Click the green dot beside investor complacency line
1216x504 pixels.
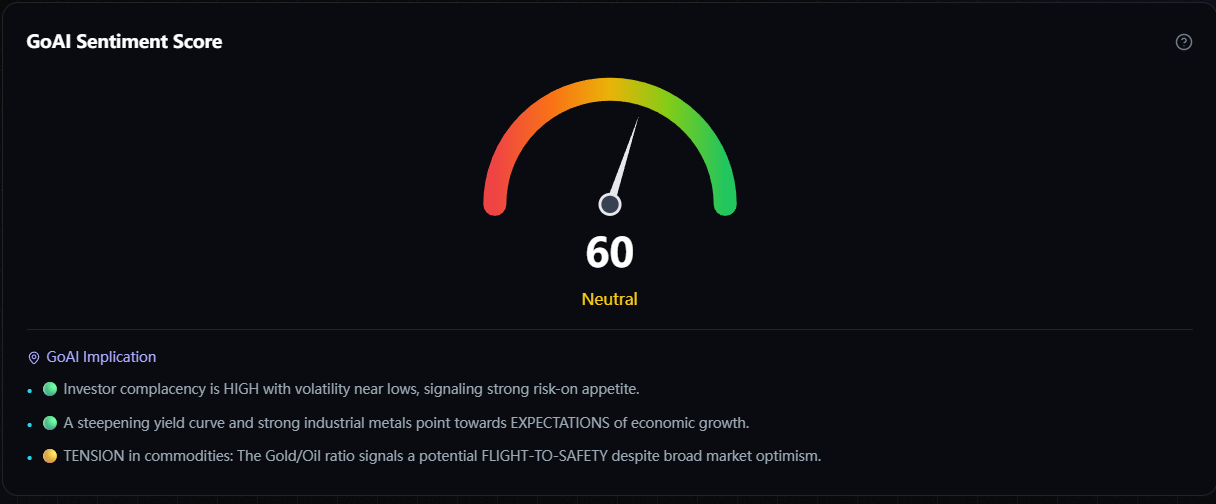[x=50, y=388]
